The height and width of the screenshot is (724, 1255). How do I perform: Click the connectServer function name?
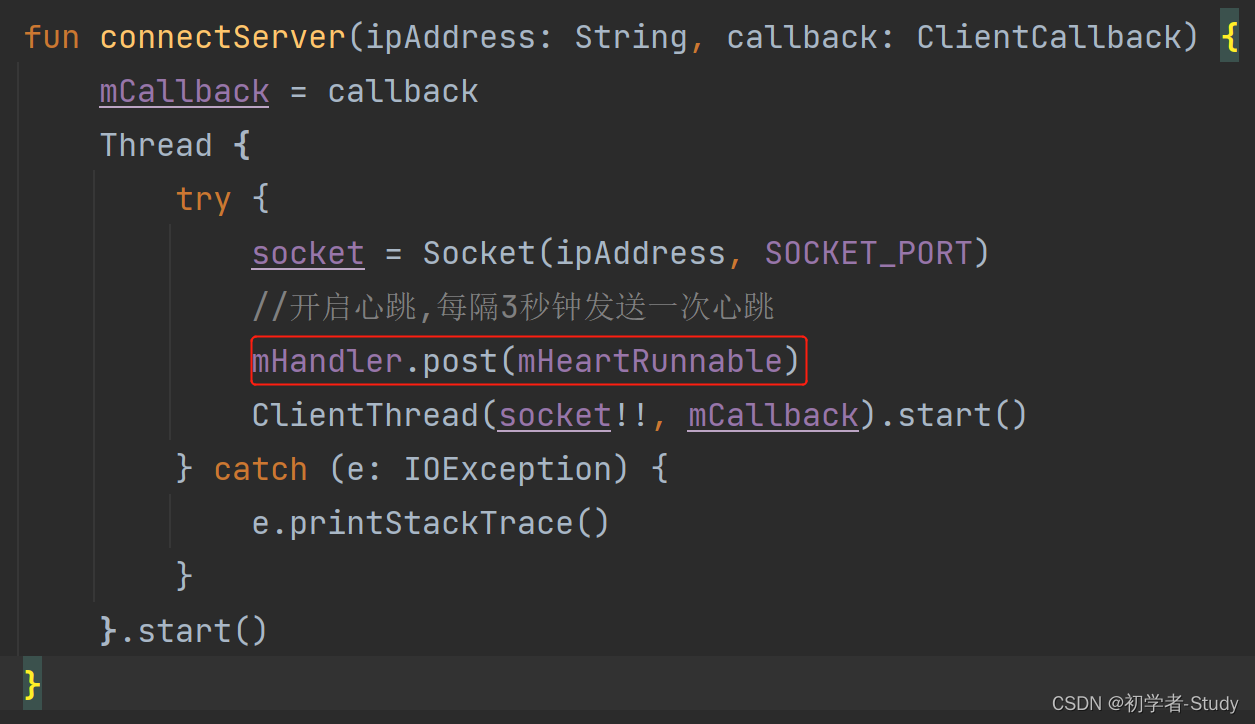click(x=223, y=38)
